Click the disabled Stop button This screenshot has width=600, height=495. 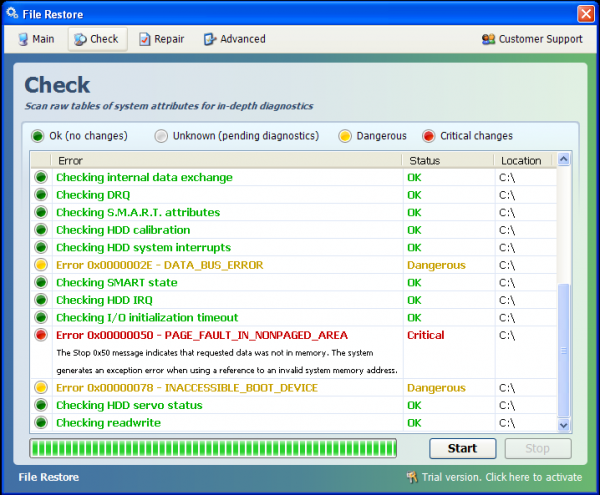pos(538,448)
